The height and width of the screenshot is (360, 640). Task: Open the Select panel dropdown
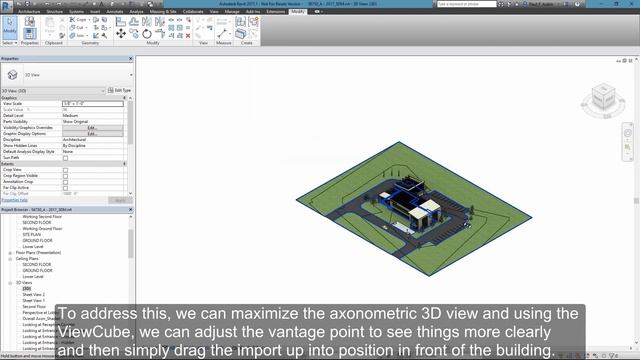[x=10, y=43]
